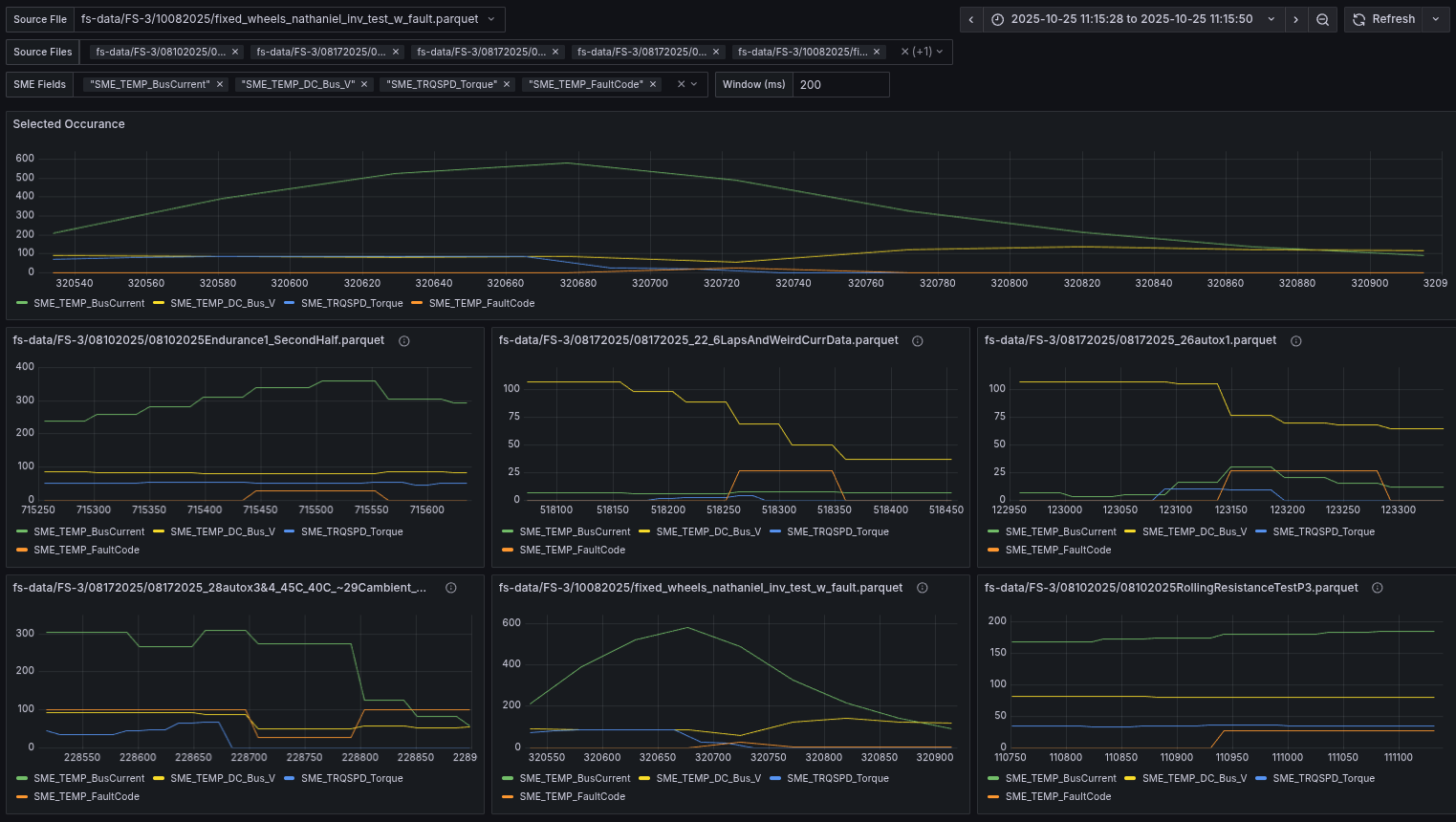The width and height of the screenshot is (1456, 822).
Task: Show info for Endurance1_SecondHalf panel
Action: 404,341
